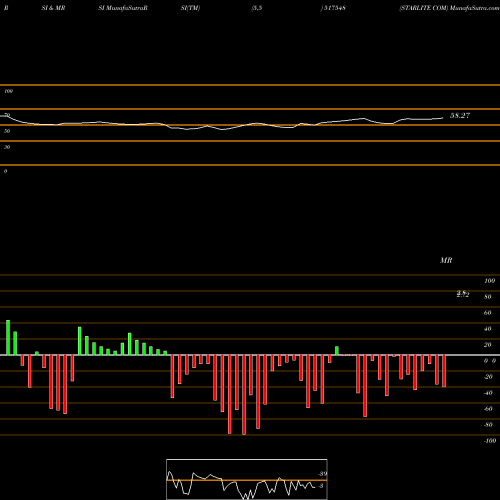This screenshot has height=500, width=500.
Task: Click the 80 label on the MR axis
Action: pyautogui.click(x=488, y=297)
